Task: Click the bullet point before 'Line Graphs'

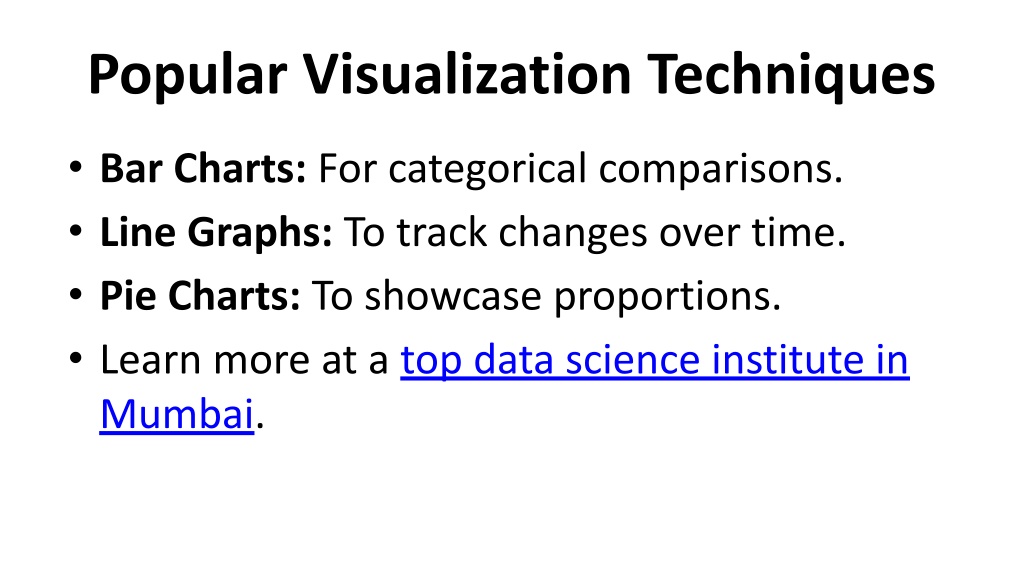Action: (x=76, y=231)
